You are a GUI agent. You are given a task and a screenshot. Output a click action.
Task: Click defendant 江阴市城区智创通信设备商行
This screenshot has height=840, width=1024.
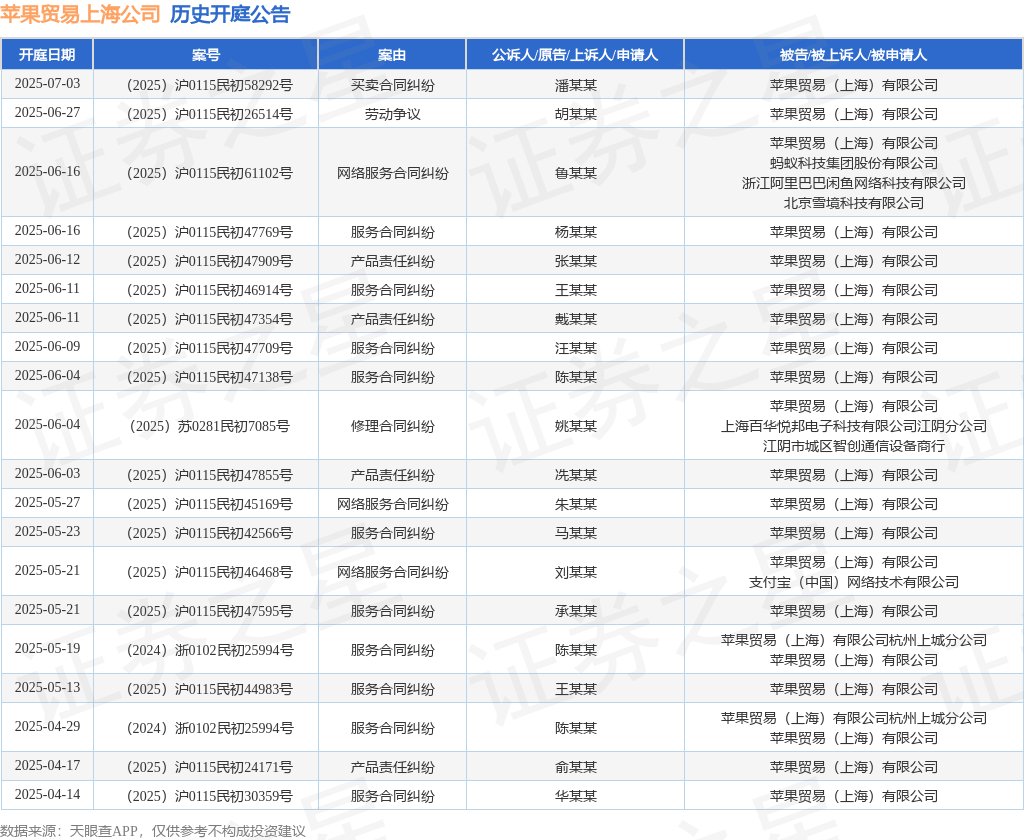pos(854,446)
